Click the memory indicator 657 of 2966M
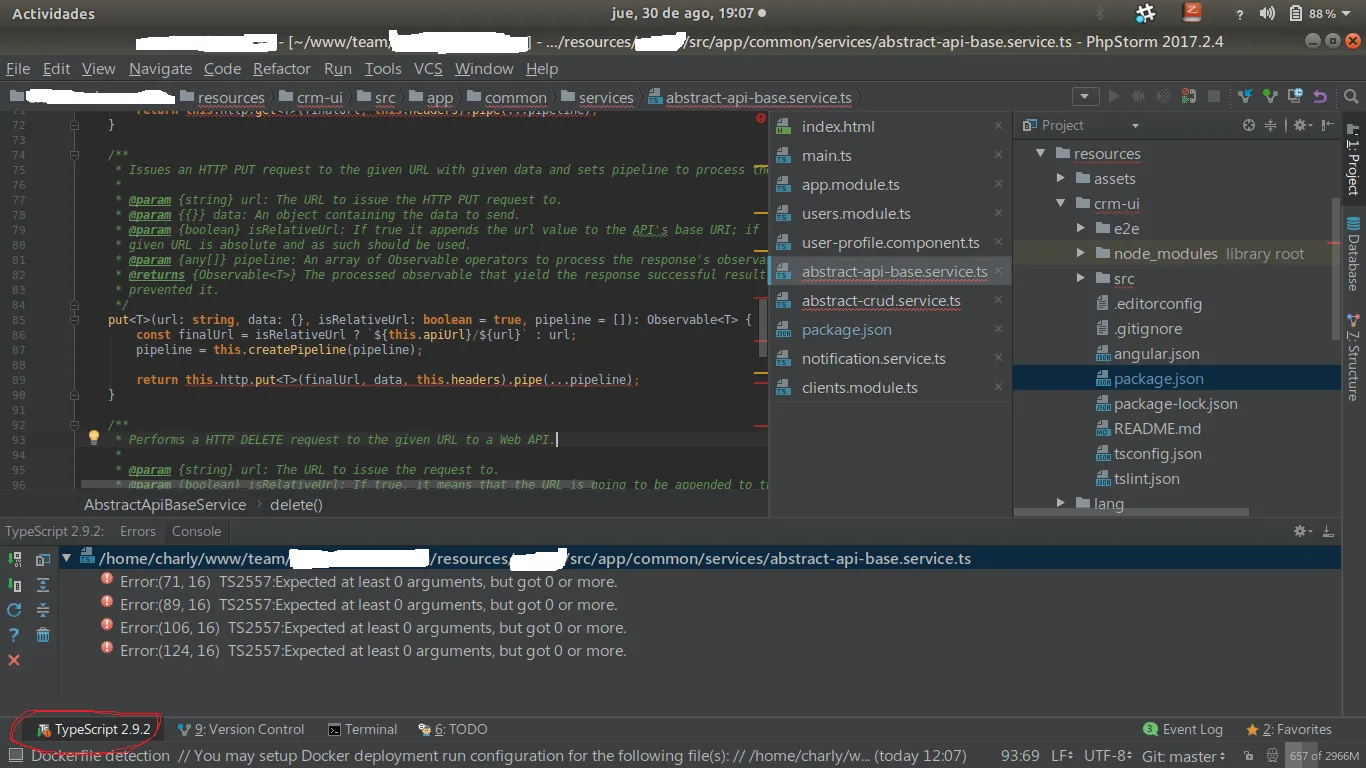This screenshot has height=768, width=1366. tap(1324, 756)
